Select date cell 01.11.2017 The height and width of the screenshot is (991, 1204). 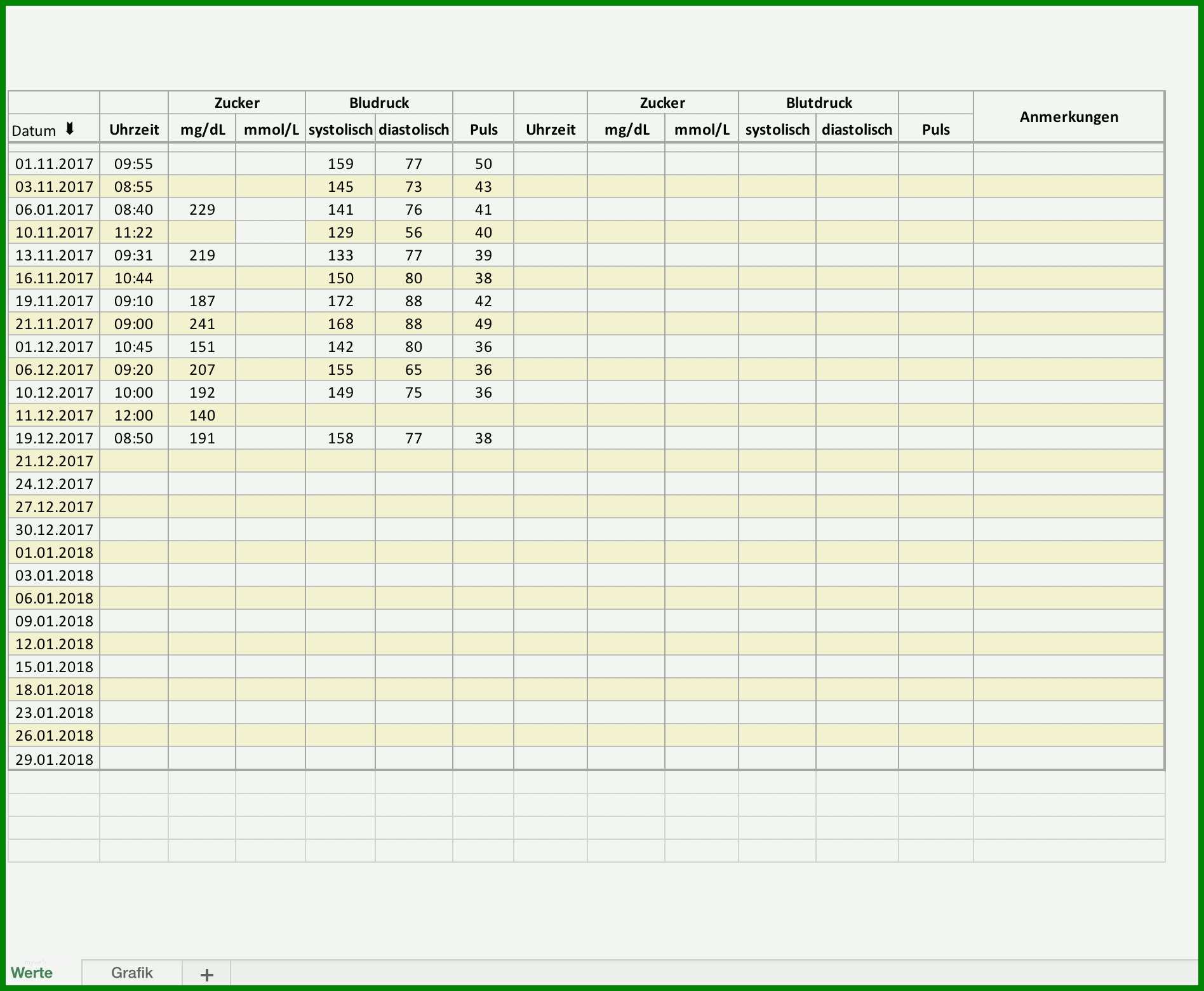tap(54, 164)
